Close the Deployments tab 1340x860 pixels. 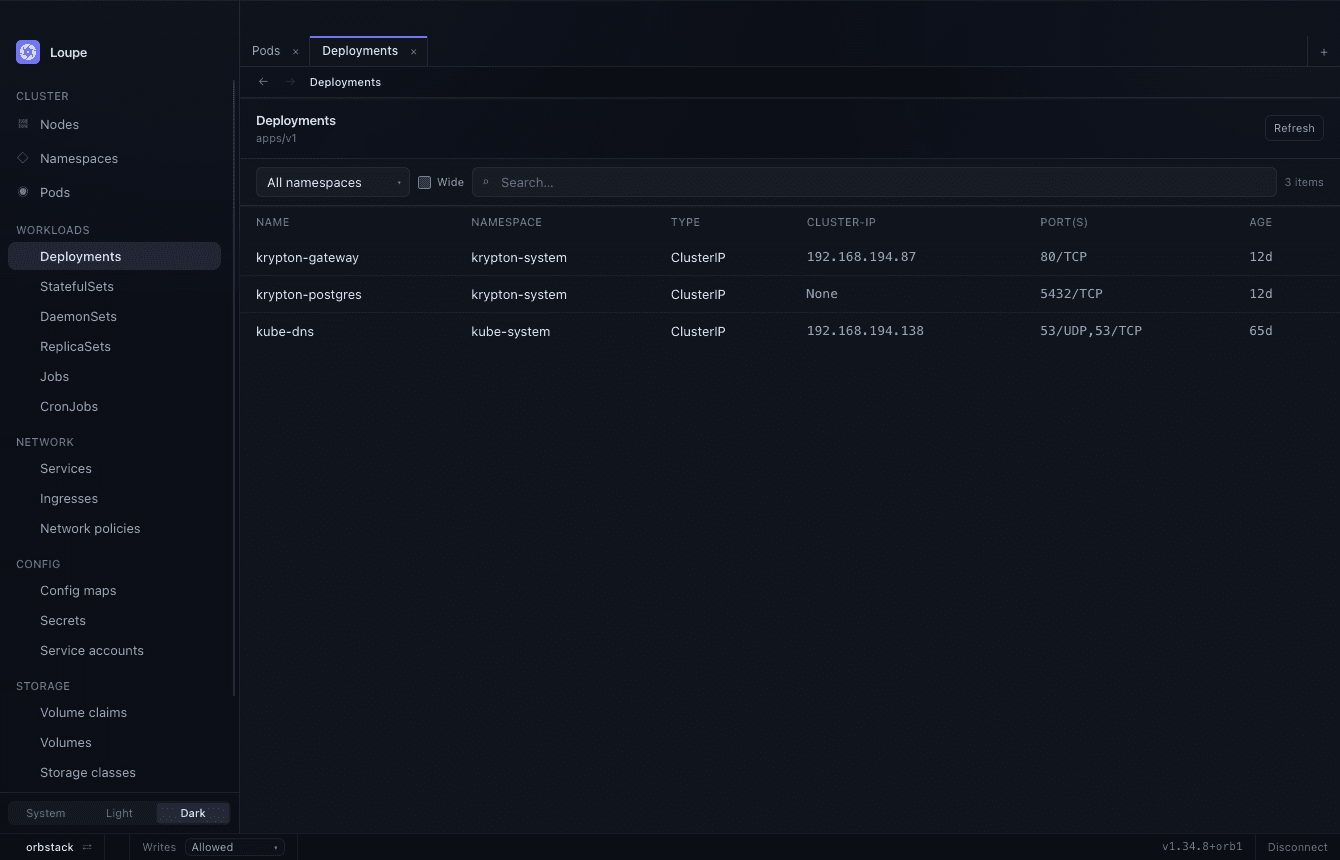413,51
